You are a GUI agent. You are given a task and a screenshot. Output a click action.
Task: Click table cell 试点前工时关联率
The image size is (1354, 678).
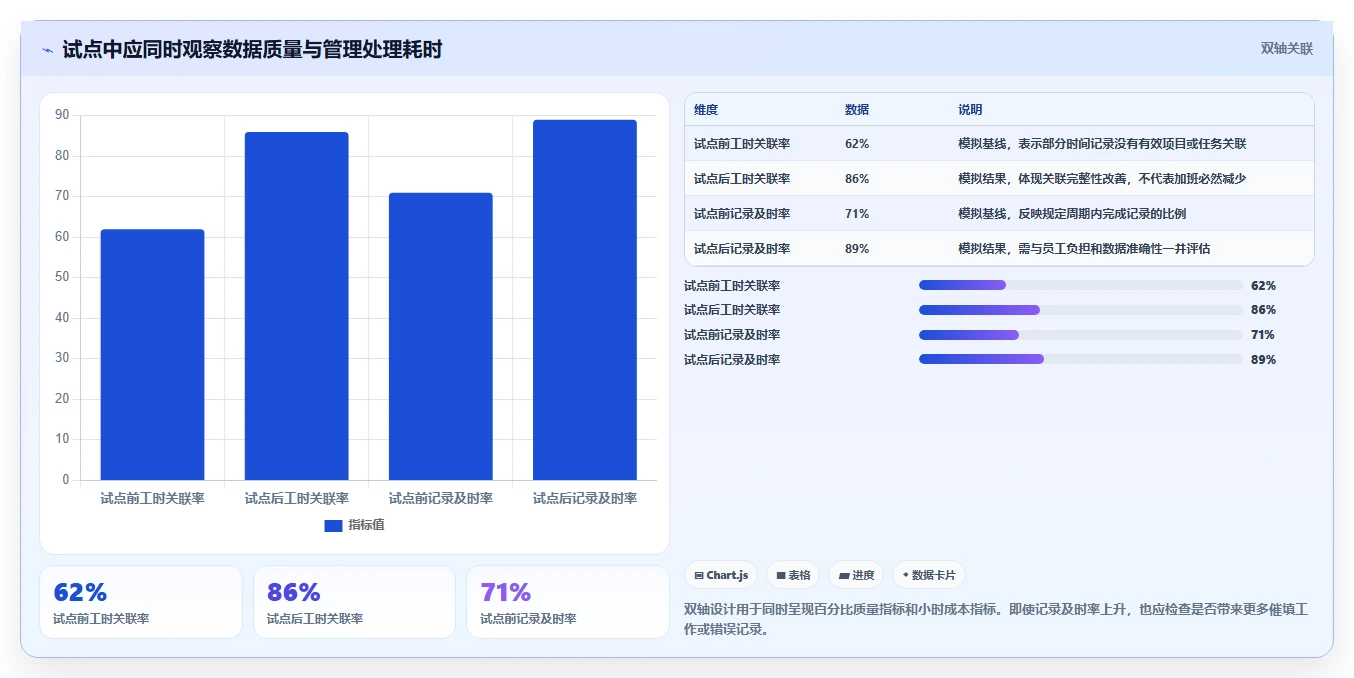click(742, 144)
